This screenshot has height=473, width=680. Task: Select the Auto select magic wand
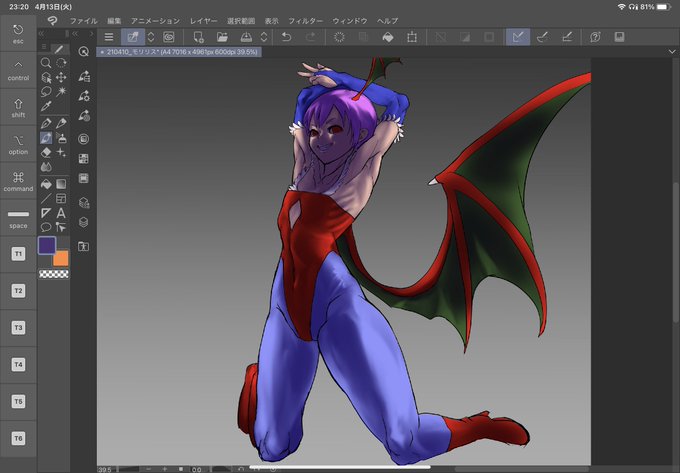61,91
